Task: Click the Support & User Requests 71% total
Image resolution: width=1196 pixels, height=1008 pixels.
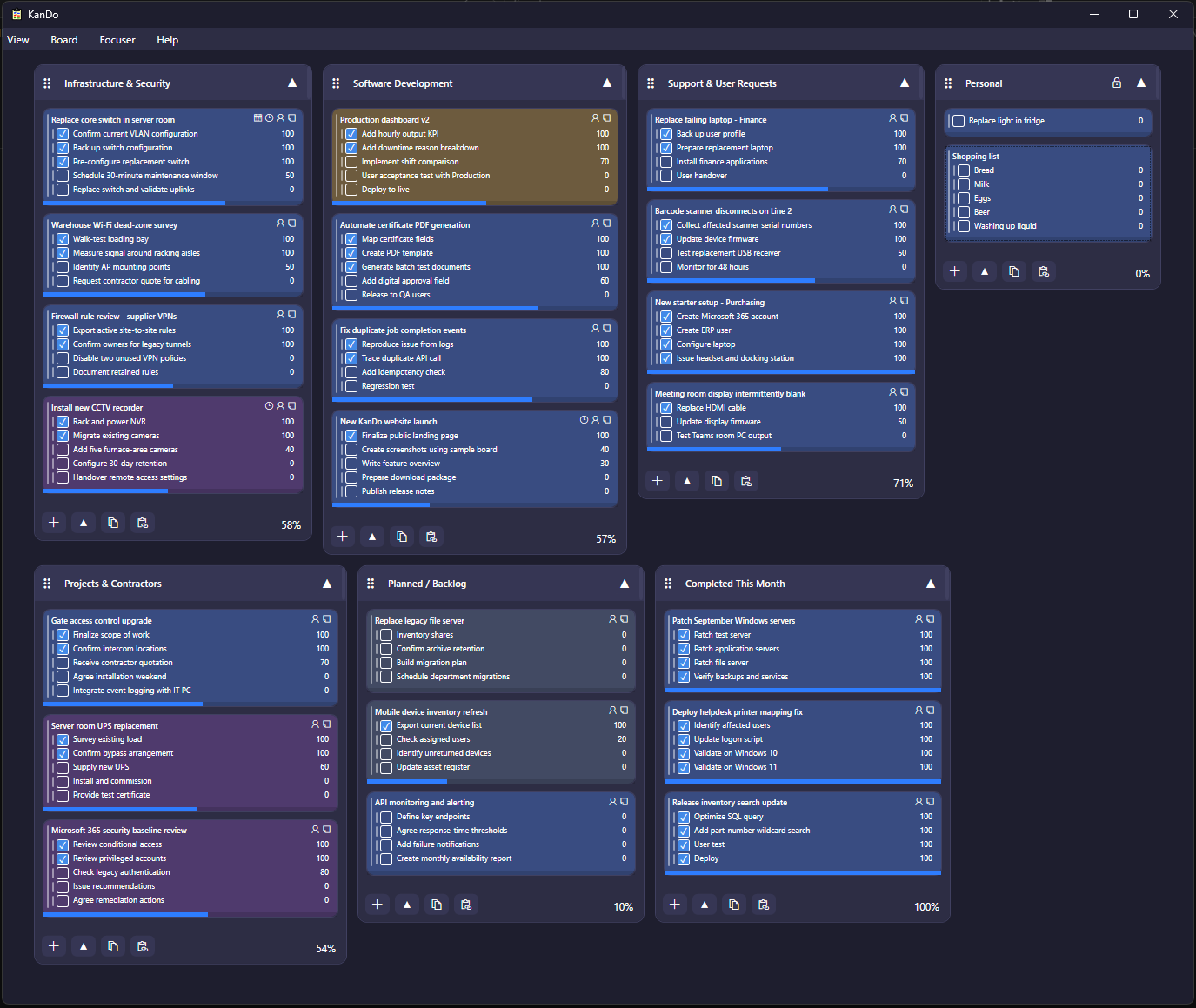Action: coord(903,484)
